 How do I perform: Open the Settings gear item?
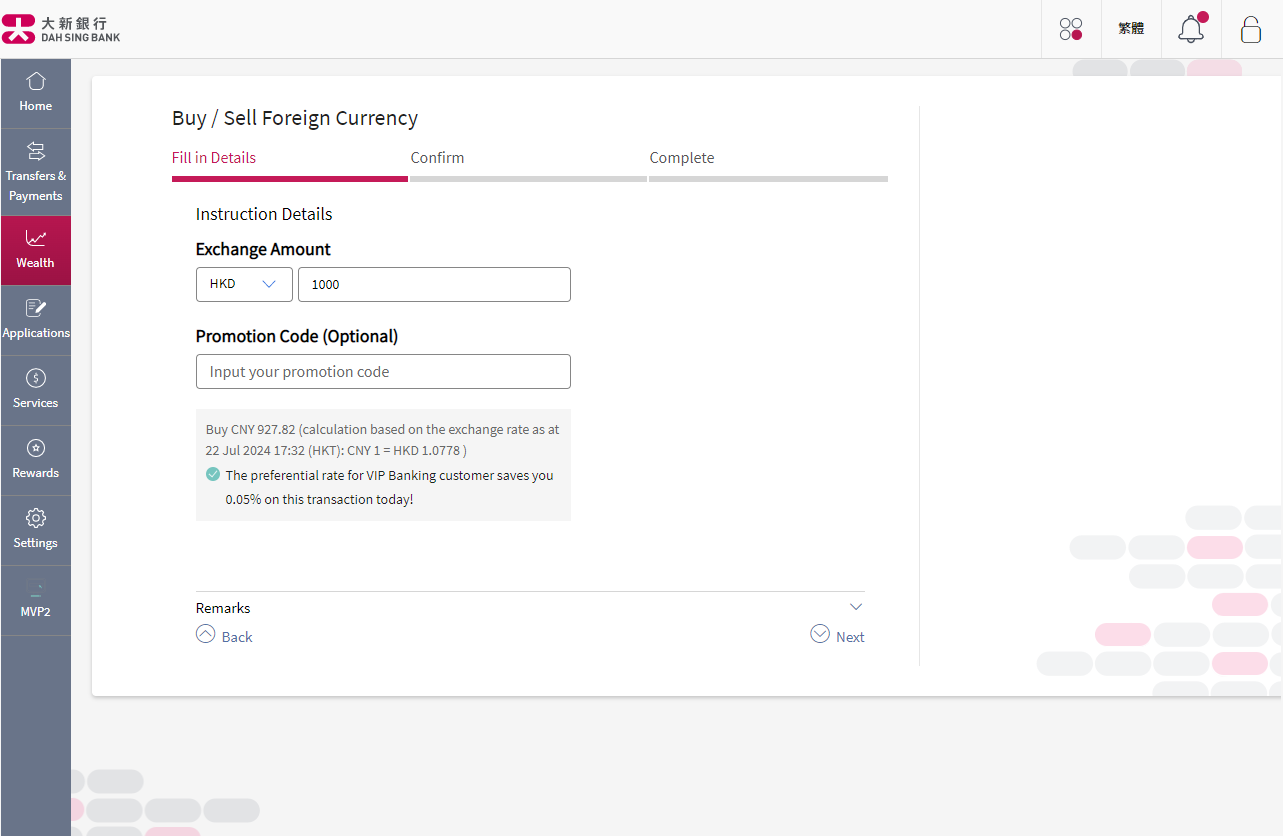pos(36,530)
